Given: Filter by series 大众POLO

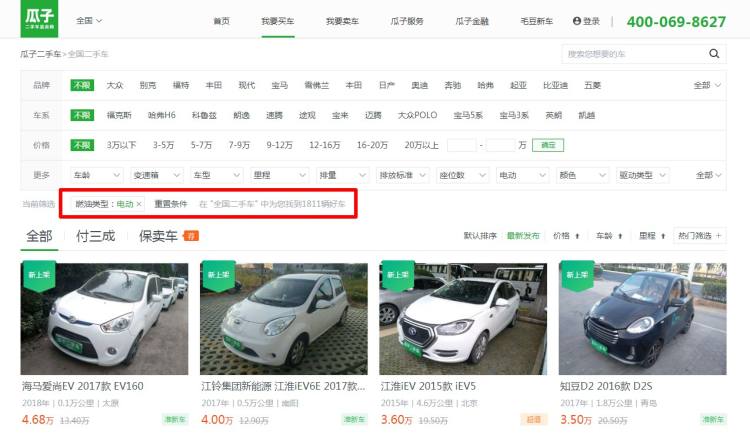Looking at the screenshot, I should tap(418, 115).
